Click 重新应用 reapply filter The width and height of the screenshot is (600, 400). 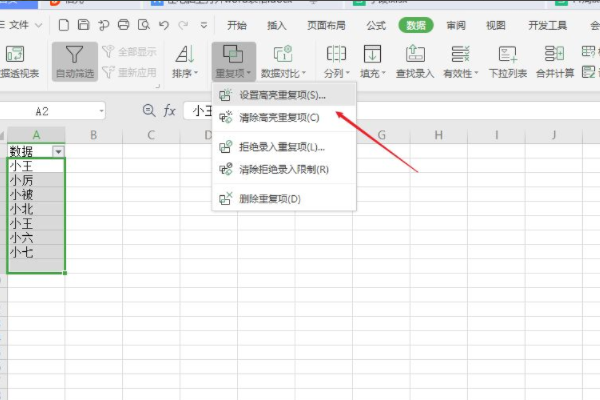pyautogui.click(x=130, y=72)
